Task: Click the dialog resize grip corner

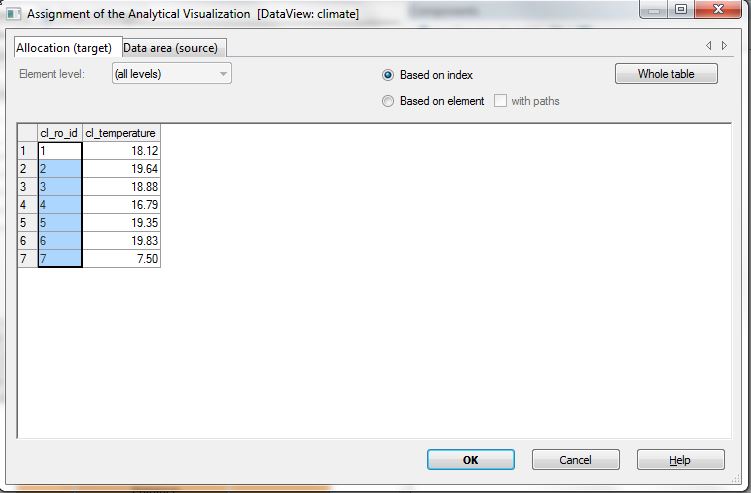Action: point(736,479)
